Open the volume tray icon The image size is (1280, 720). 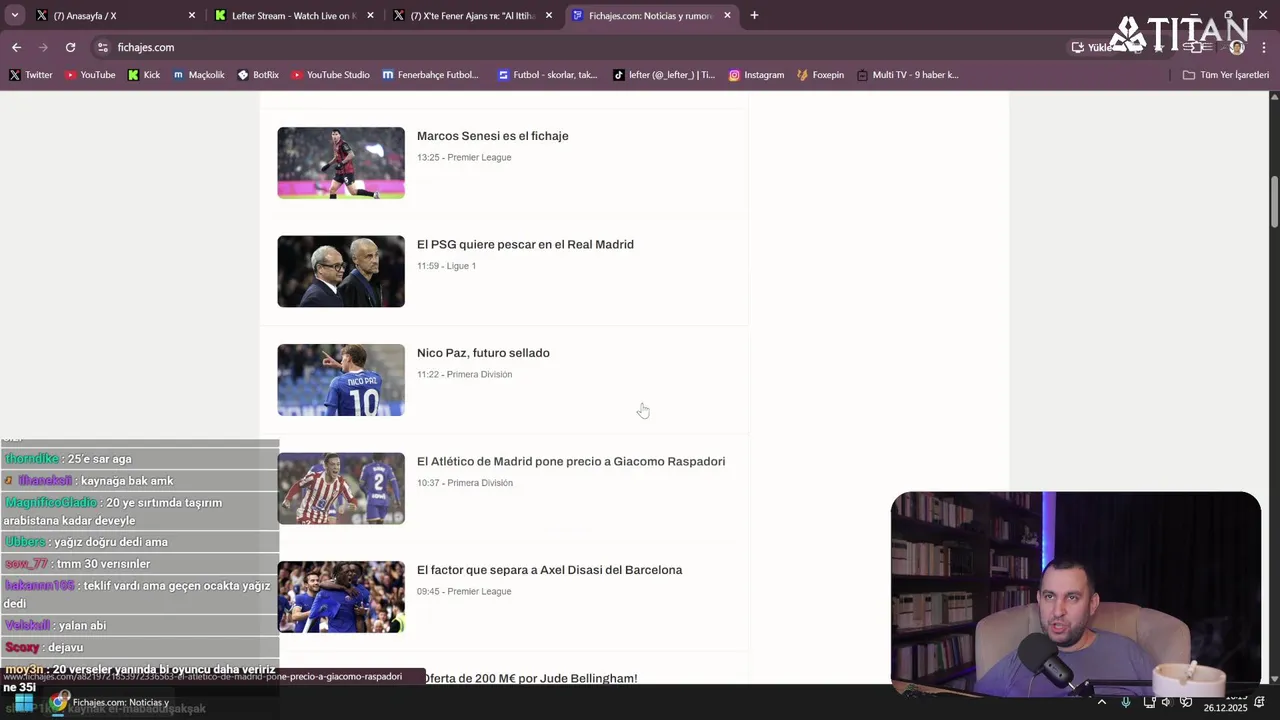point(1166,702)
